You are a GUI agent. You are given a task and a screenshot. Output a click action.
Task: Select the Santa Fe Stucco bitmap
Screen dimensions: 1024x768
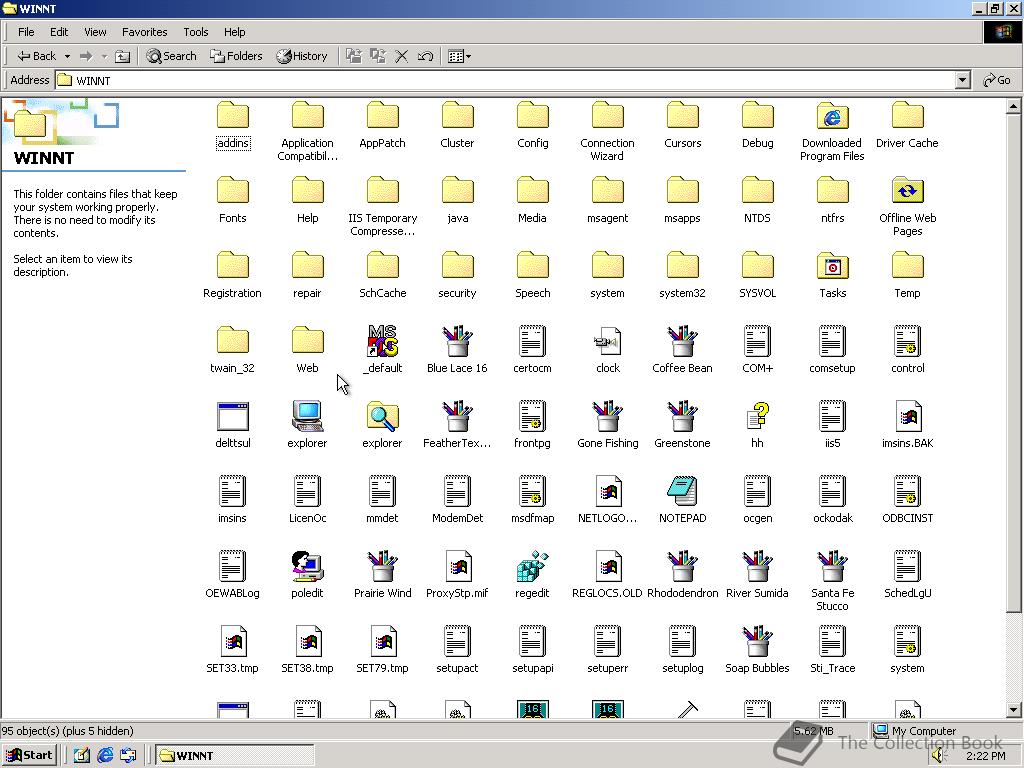[x=833, y=566]
